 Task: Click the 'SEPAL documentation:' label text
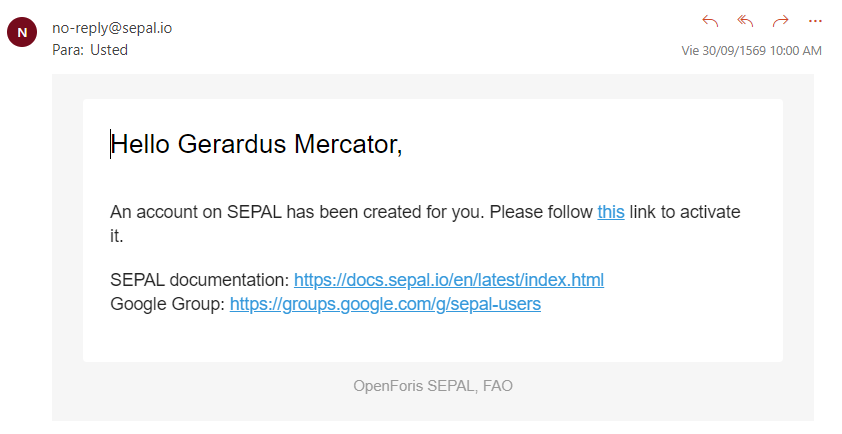[x=200, y=280]
